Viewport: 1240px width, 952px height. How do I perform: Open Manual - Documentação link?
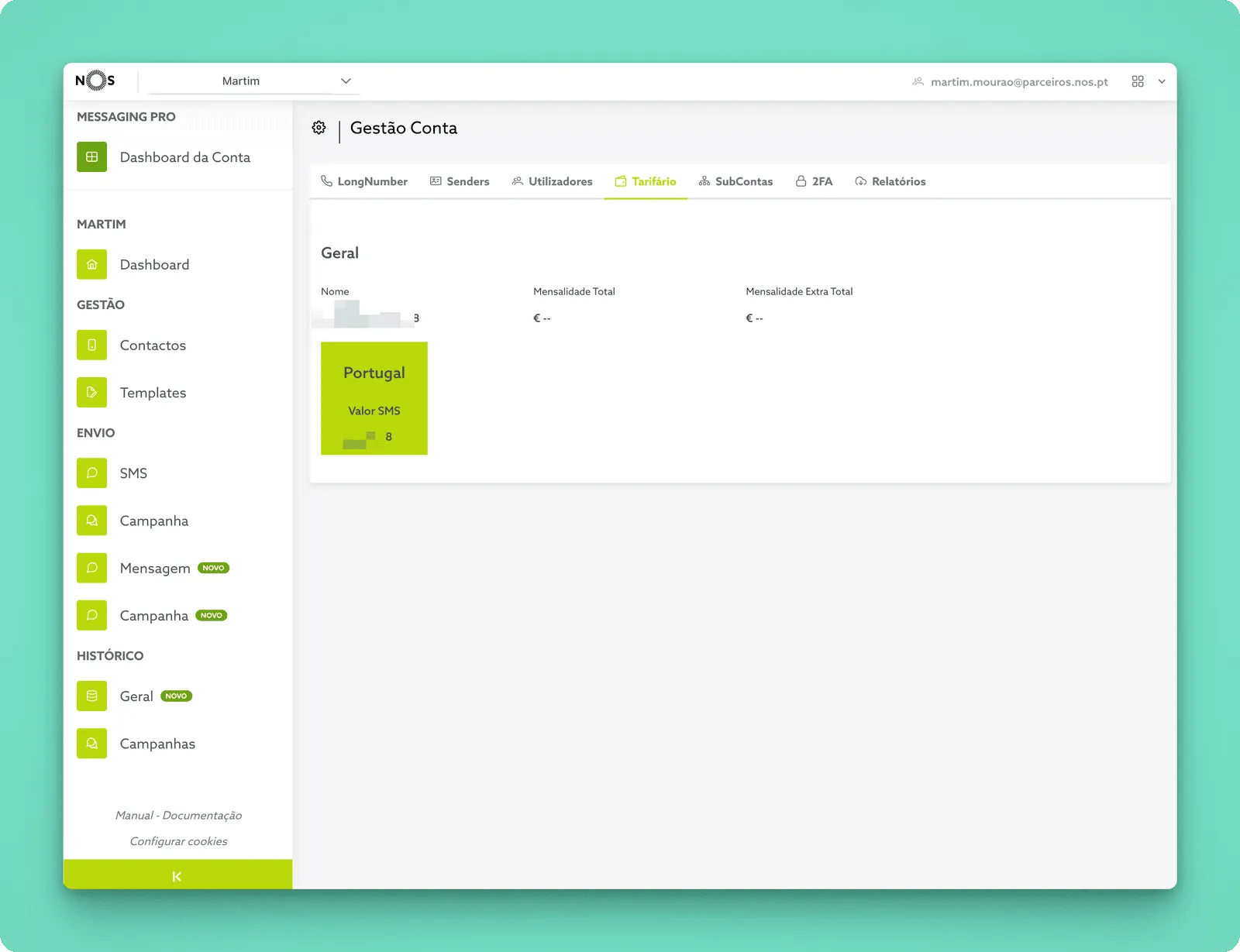(x=178, y=815)
